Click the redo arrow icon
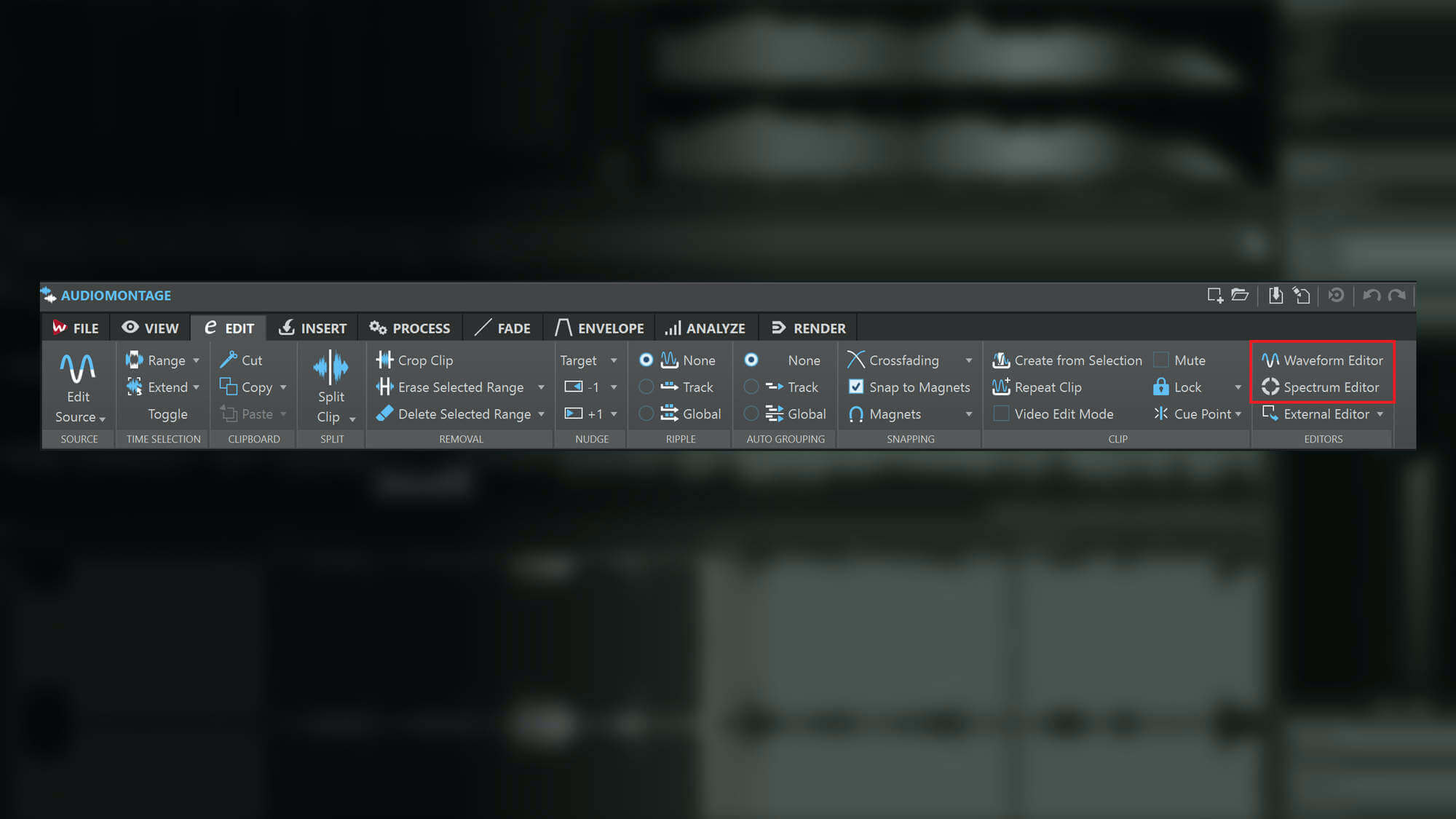The width and height of the screenshot is (1456, 819). click(1397, 295)
